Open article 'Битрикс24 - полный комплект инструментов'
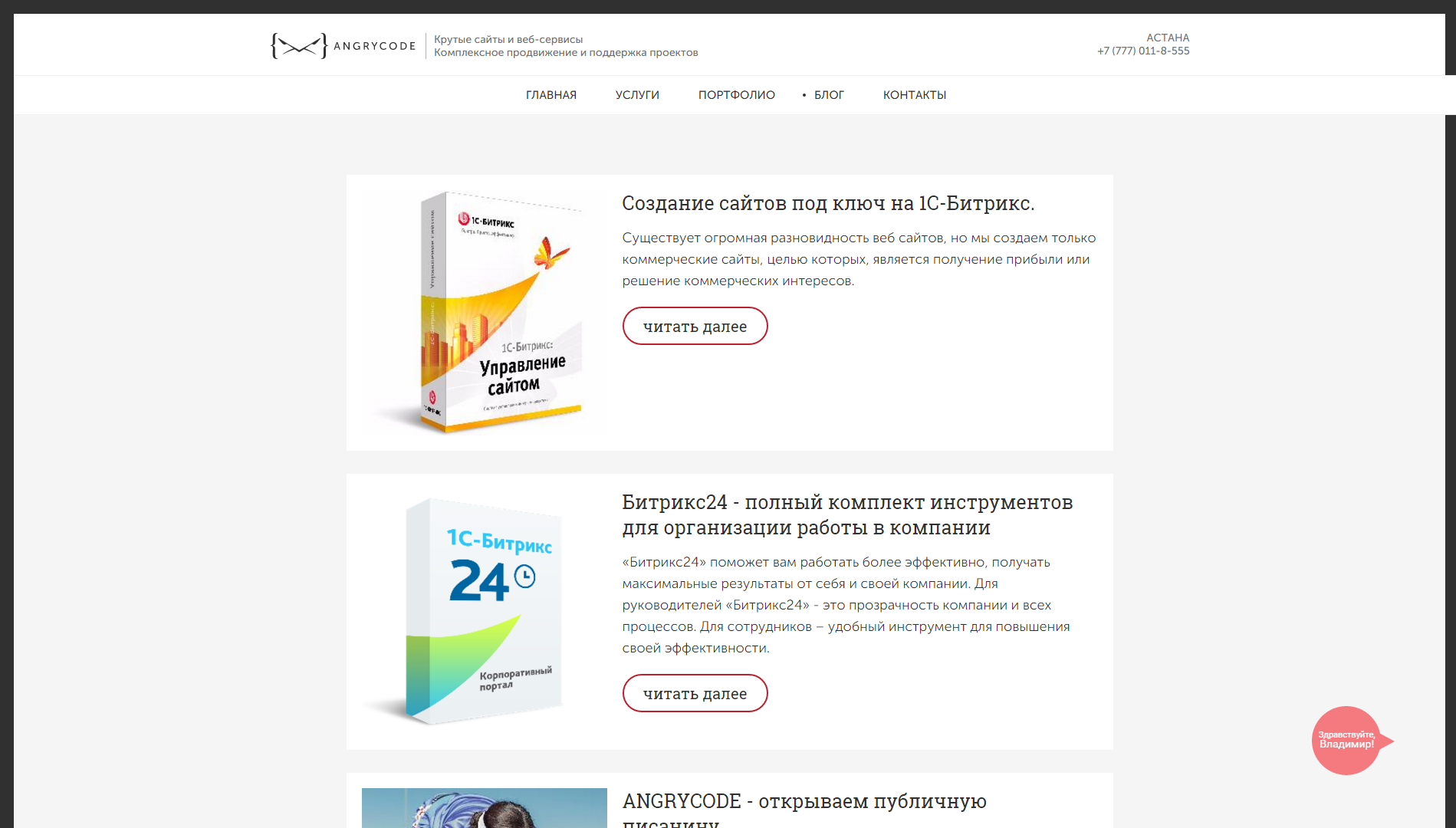 pyautogui.click(x=847, y=514)
